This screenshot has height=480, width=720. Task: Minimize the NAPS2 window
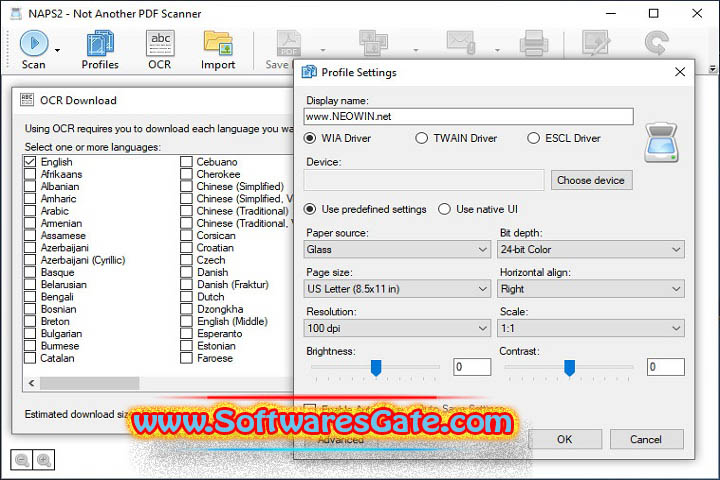click(611, 14)
